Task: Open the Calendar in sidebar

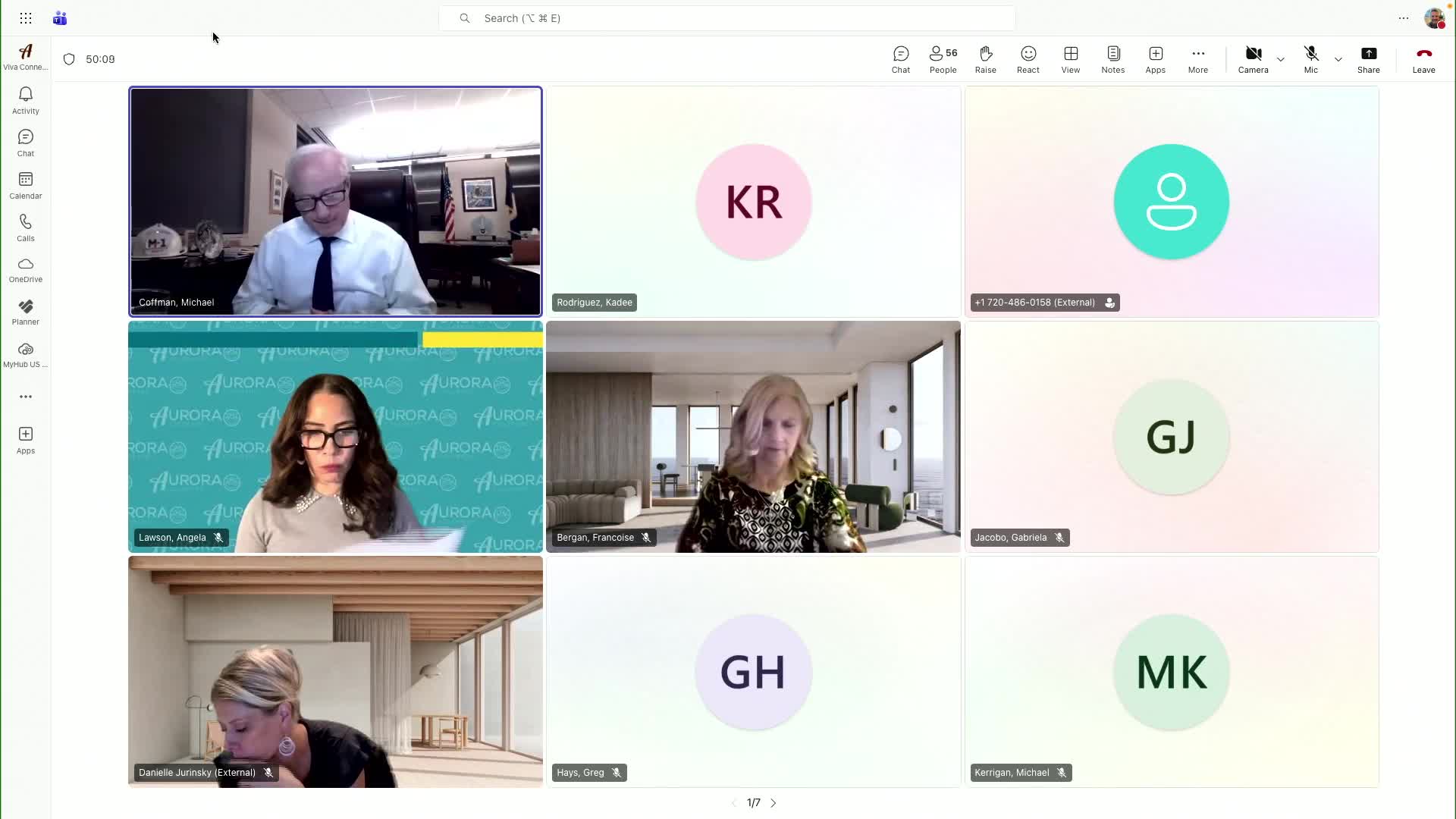Action: coord(25,185)
